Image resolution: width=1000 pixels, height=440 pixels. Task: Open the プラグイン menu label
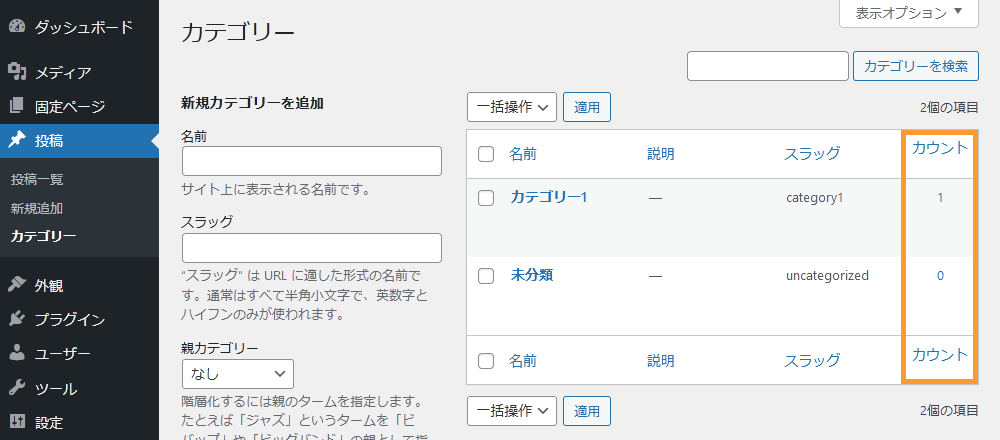click(70, 319)
